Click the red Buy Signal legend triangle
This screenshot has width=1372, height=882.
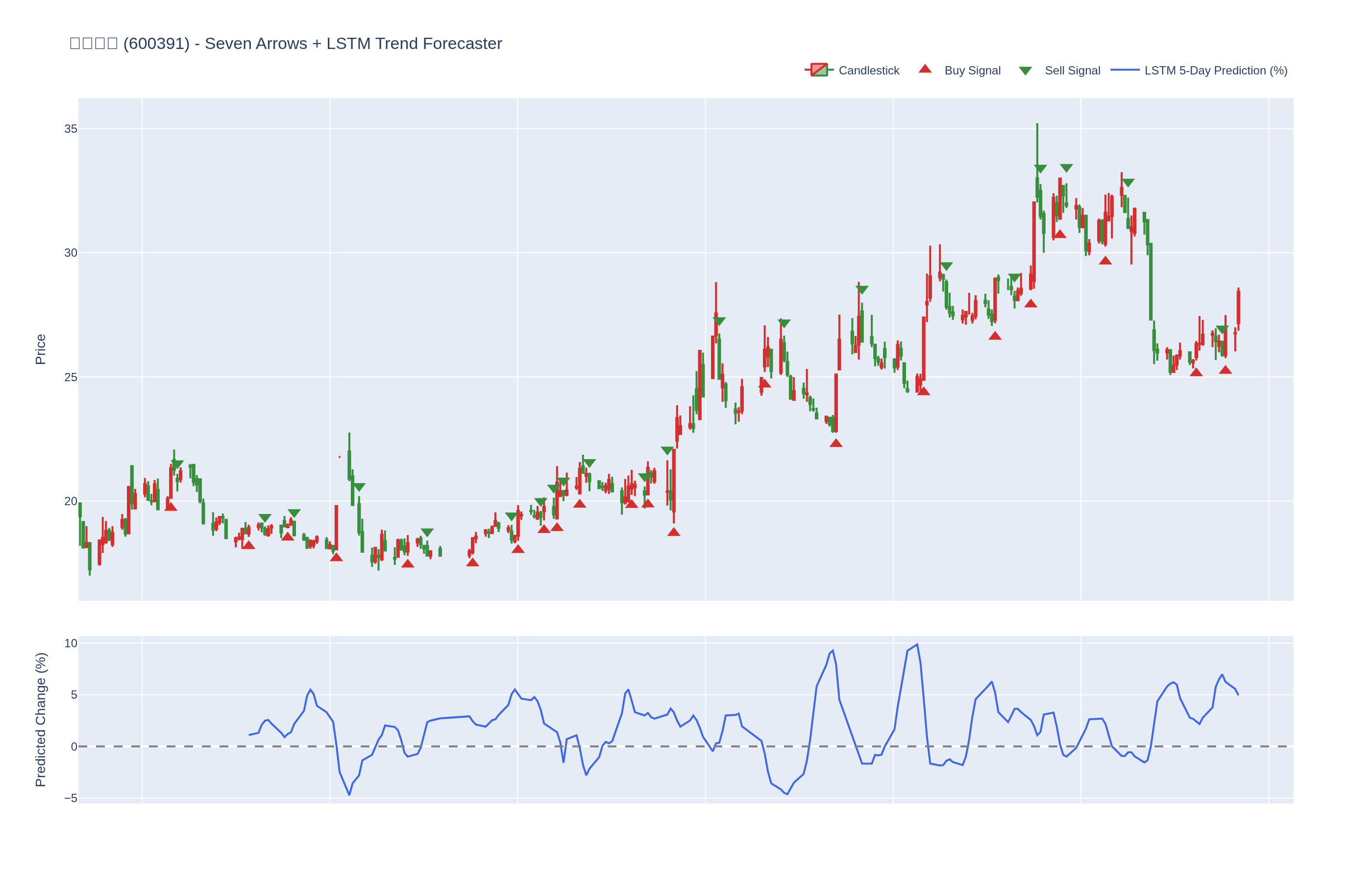point(925,69)
